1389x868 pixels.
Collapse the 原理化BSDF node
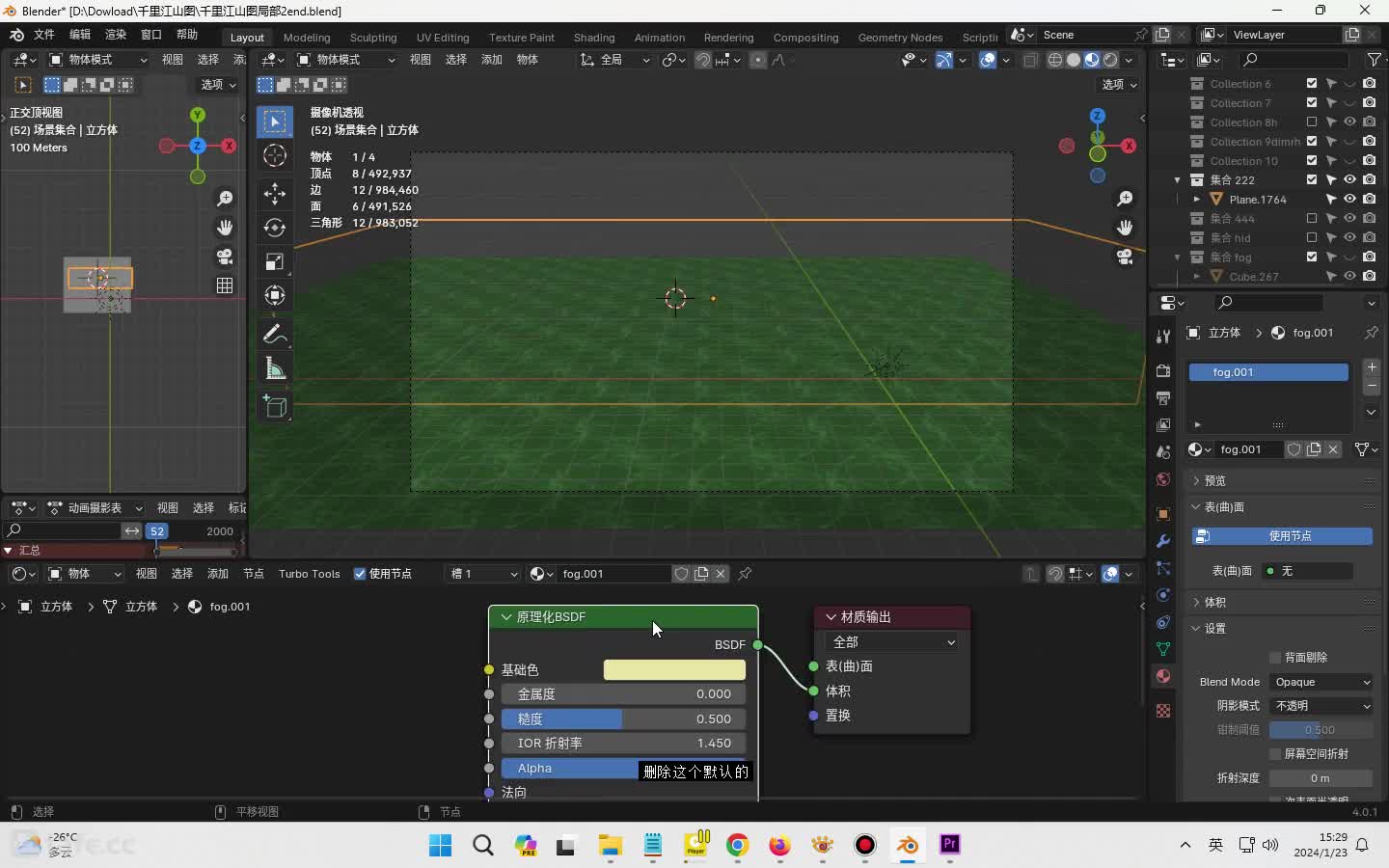point(506,617)
